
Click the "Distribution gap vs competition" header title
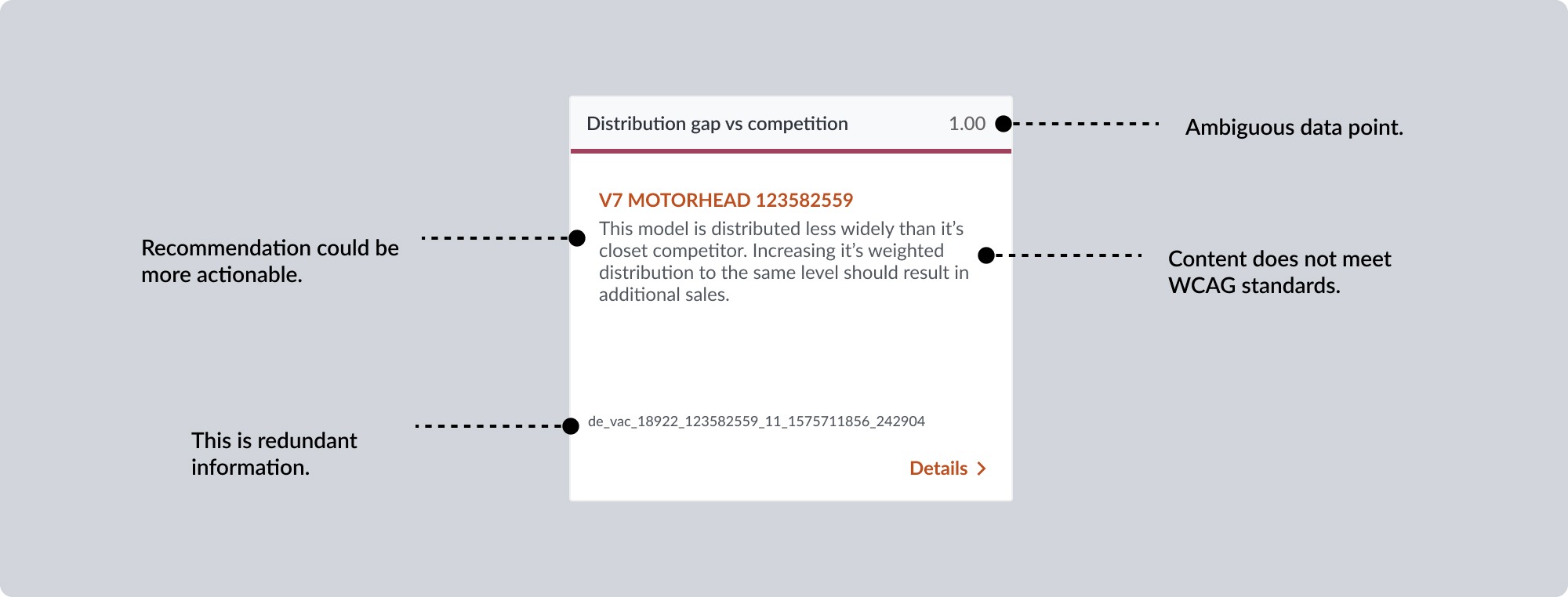717,124
